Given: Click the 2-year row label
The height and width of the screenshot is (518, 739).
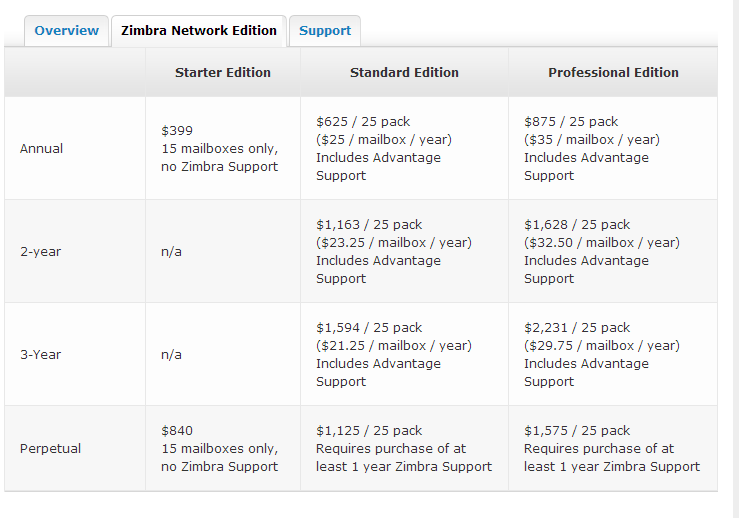Looking at the screenshot, I should (x=40, y=252).
